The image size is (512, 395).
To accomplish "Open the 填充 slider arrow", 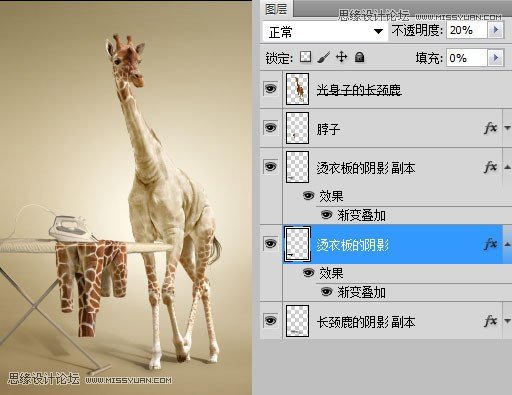I will point(496,58).
